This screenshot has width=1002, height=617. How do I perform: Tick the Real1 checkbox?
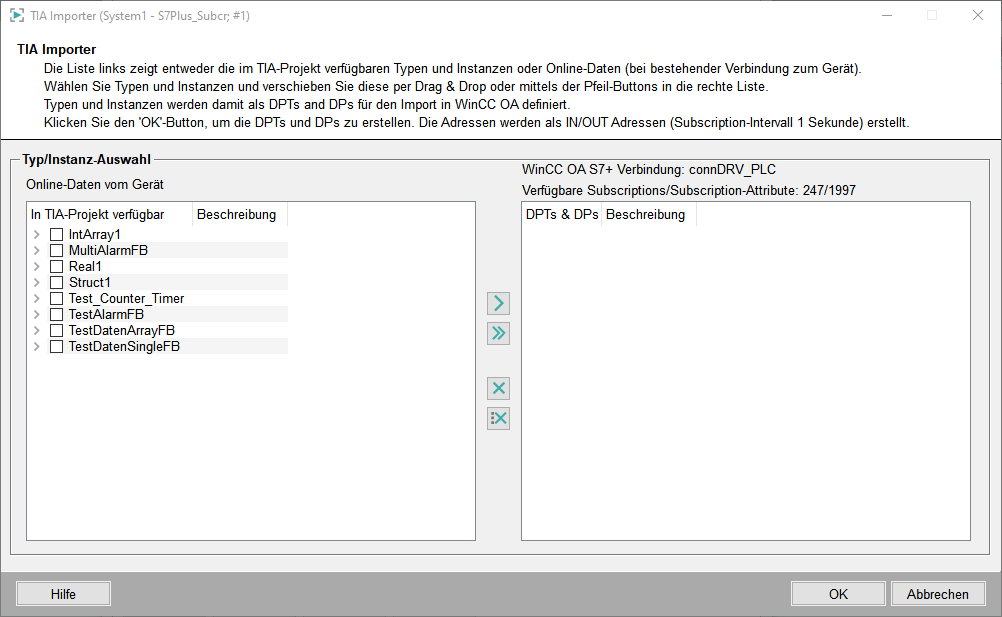[x=56, y=266]
